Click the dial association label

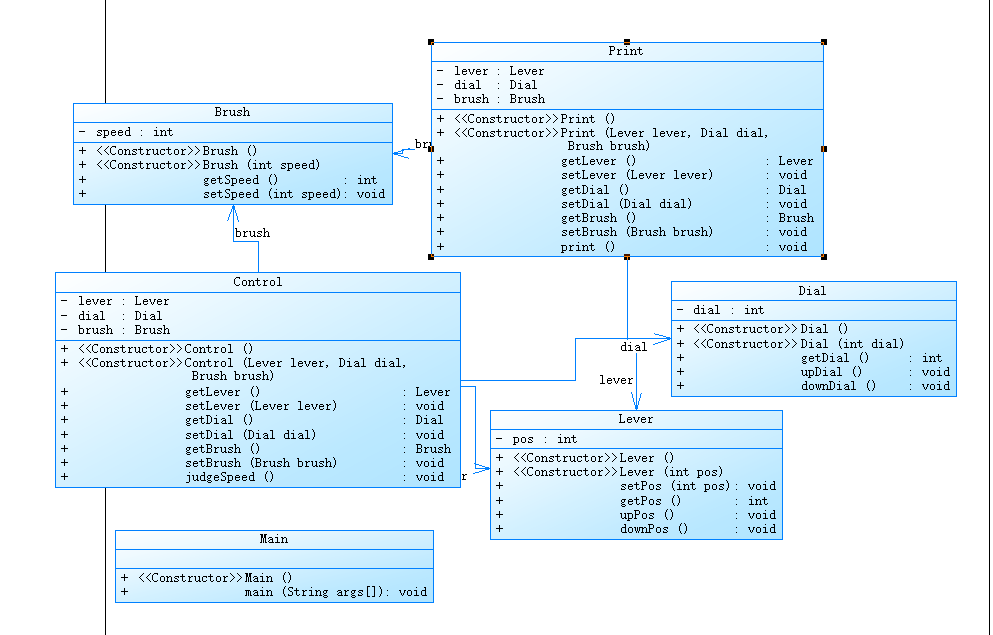[633, 348]
